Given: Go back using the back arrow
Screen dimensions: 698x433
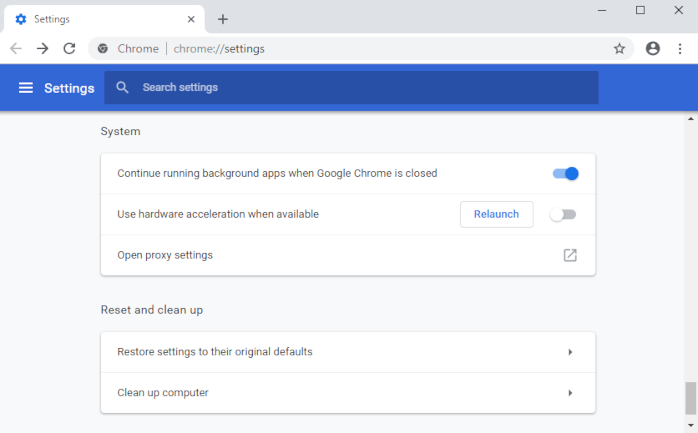Looking at the screenshot, I should pyautogui.click(x=16, y=49).
